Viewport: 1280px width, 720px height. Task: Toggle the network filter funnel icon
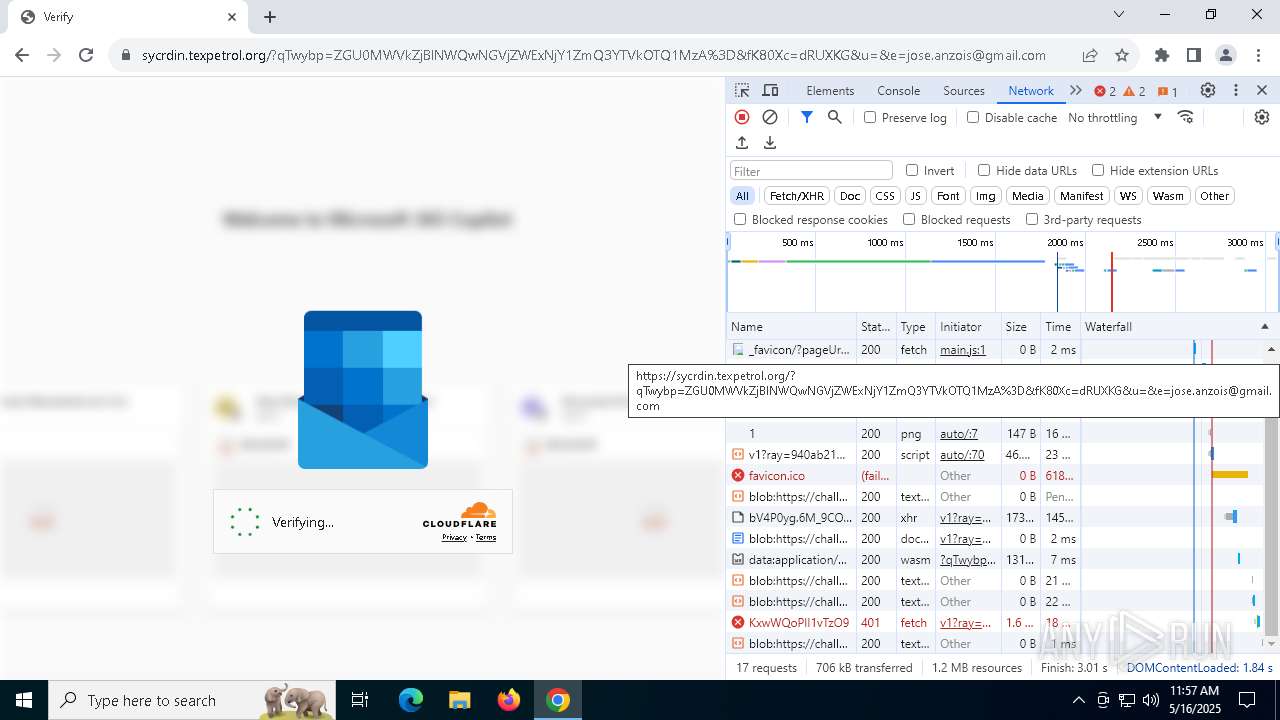(807, 117)
